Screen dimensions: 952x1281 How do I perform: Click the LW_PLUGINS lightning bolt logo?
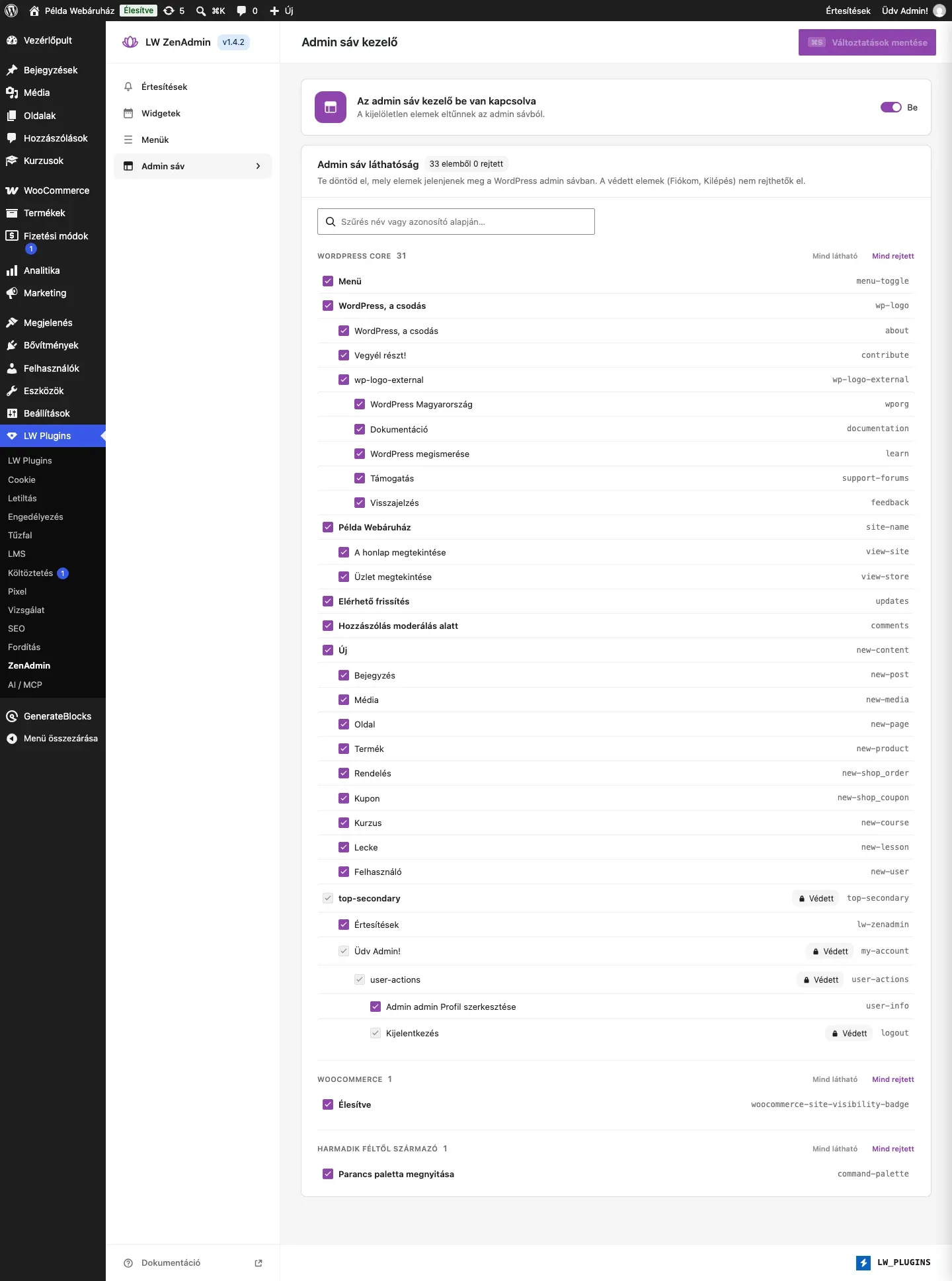pyautogui.click(x=863, y=1262)
